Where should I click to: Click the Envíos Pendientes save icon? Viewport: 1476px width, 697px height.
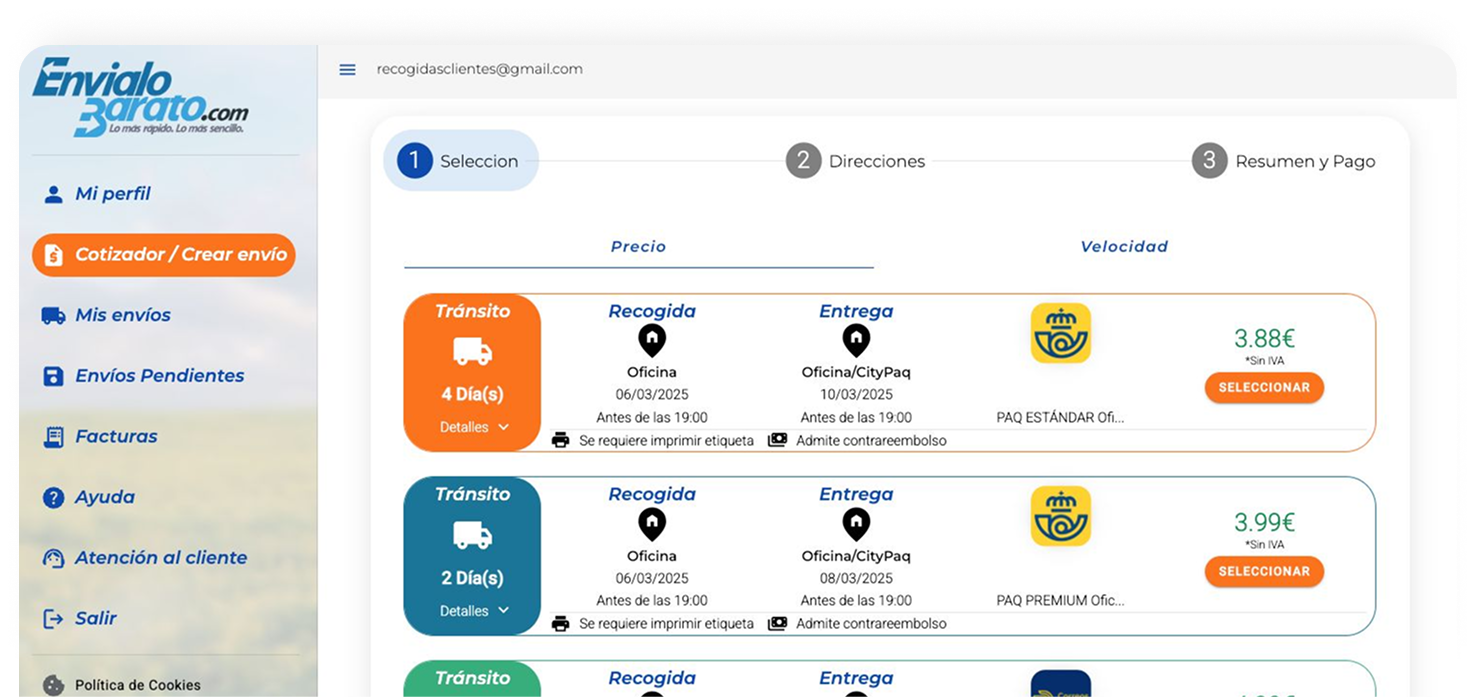coord(53,376)
